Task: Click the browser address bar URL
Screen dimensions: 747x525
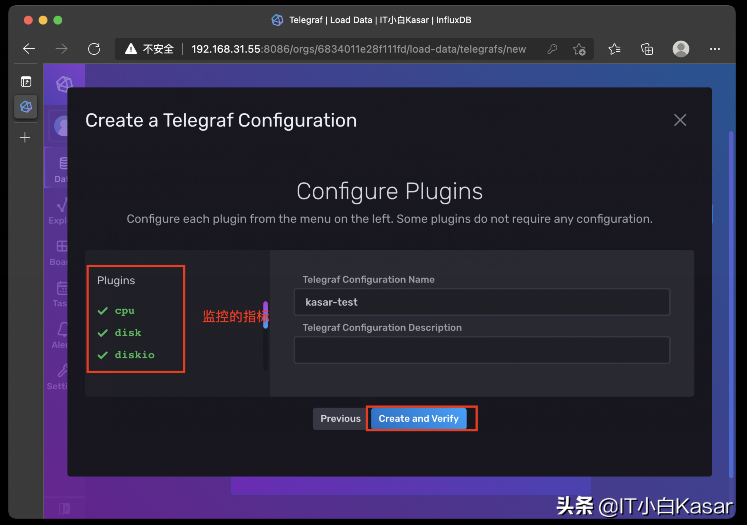Action: pos(358,49)
